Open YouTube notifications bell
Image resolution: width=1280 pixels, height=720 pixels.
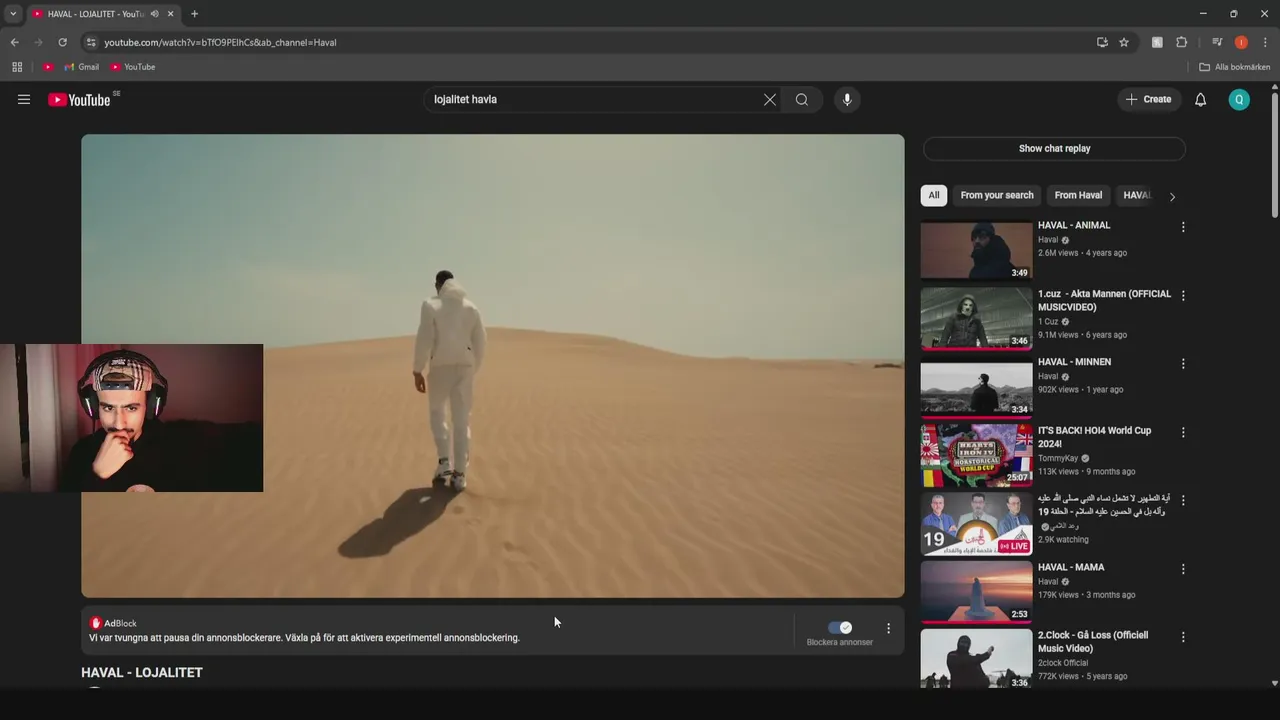[1201, 99]
